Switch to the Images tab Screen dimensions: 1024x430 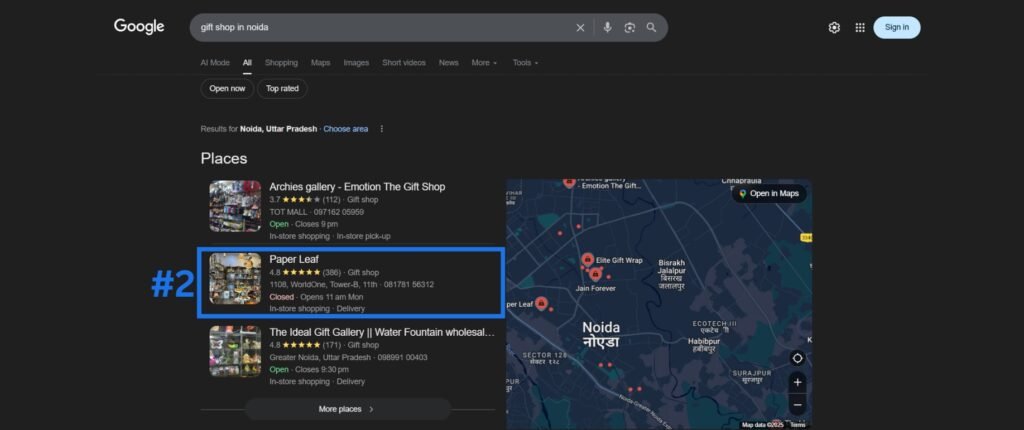coord(356,63)
